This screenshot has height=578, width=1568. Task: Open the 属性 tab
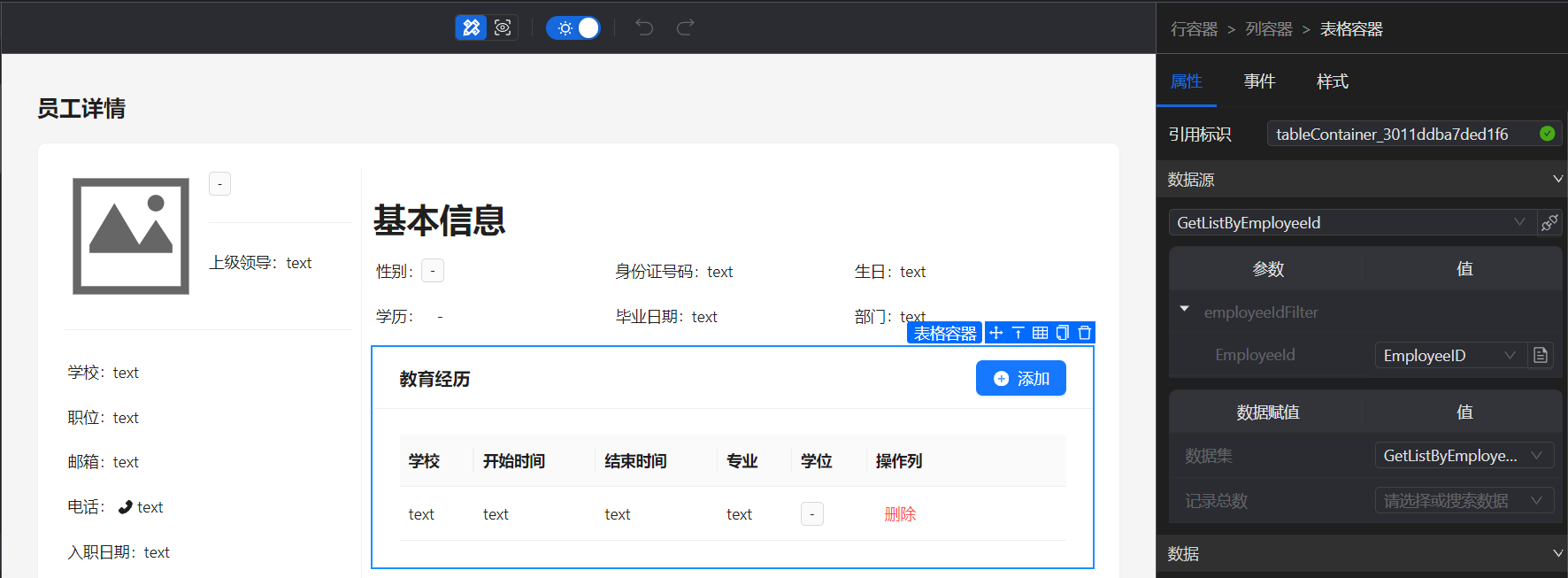tap(1187, 81)
